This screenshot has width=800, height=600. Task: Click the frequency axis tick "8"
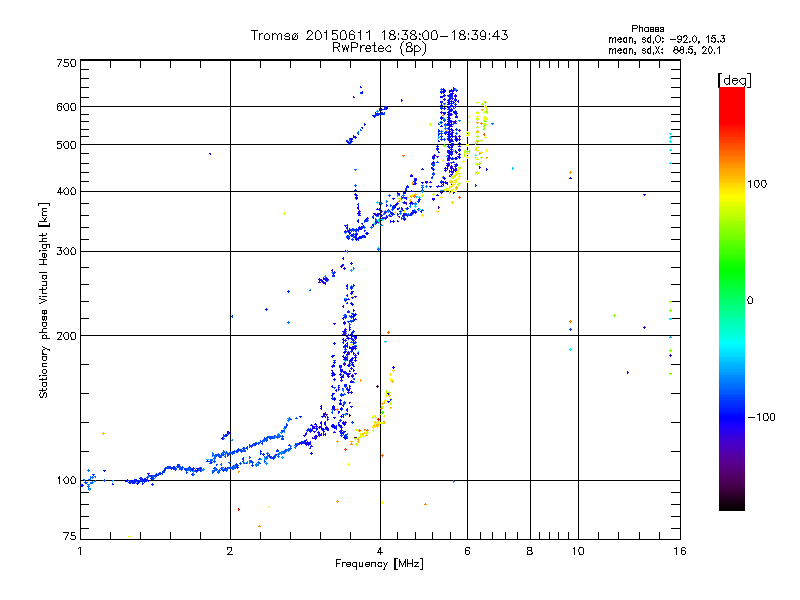coord(530,551)
